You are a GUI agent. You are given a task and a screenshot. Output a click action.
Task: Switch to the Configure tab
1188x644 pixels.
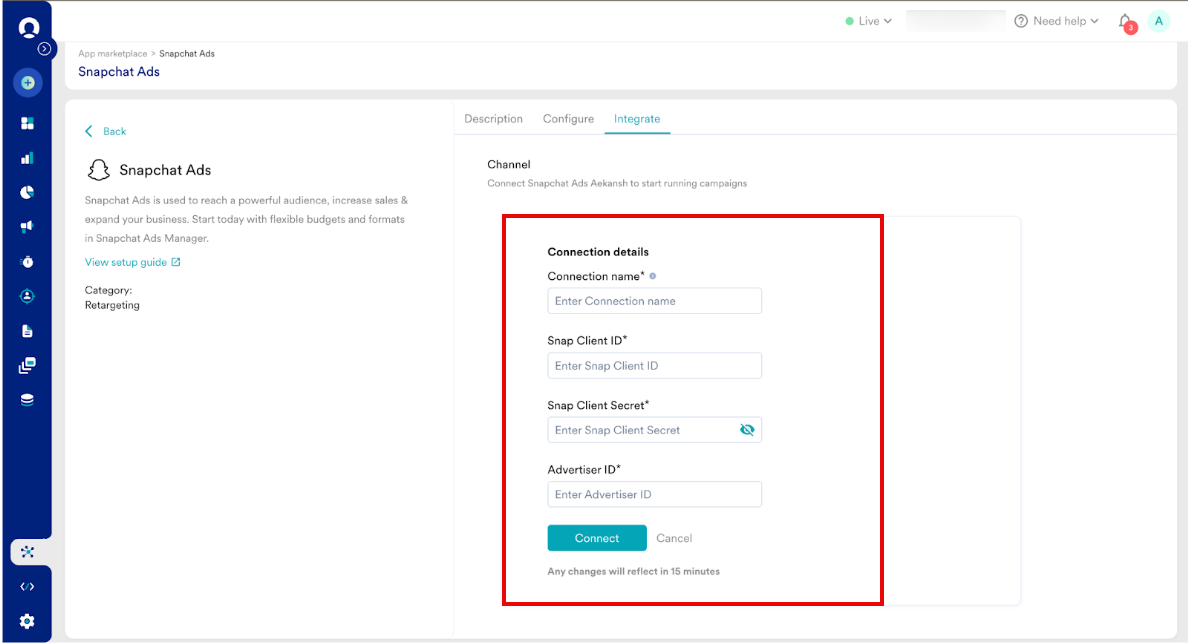point(568,118)
